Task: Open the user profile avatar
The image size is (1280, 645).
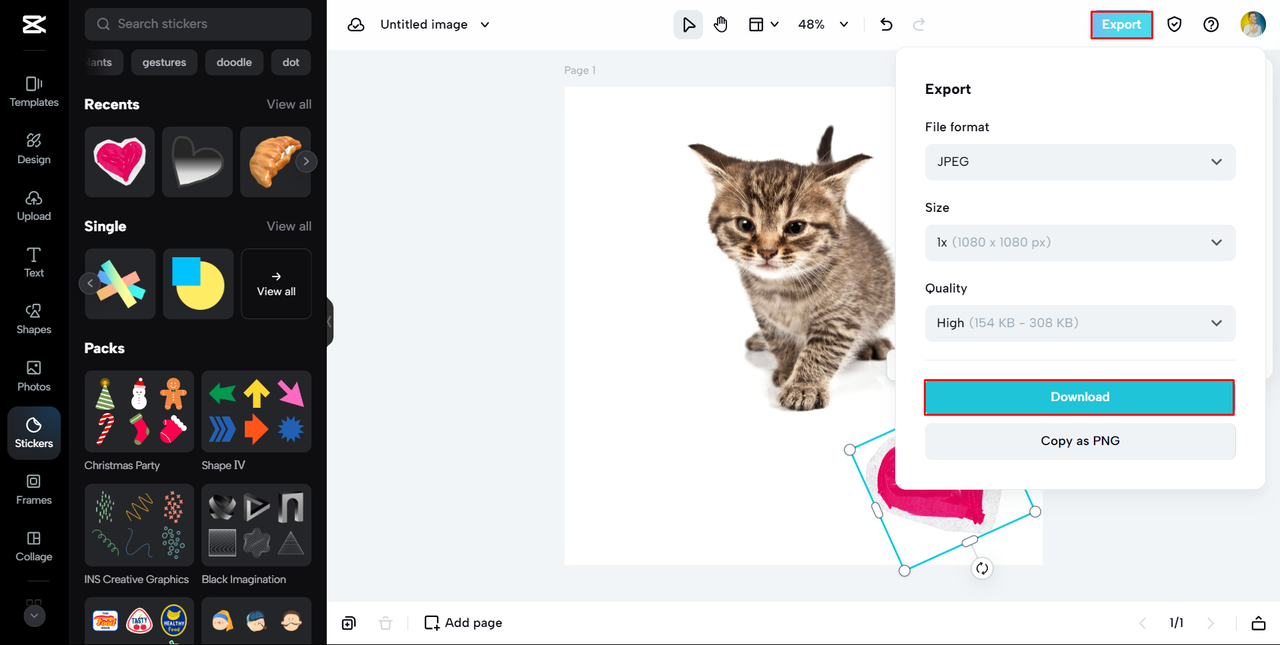Action: pos(1253,25)
